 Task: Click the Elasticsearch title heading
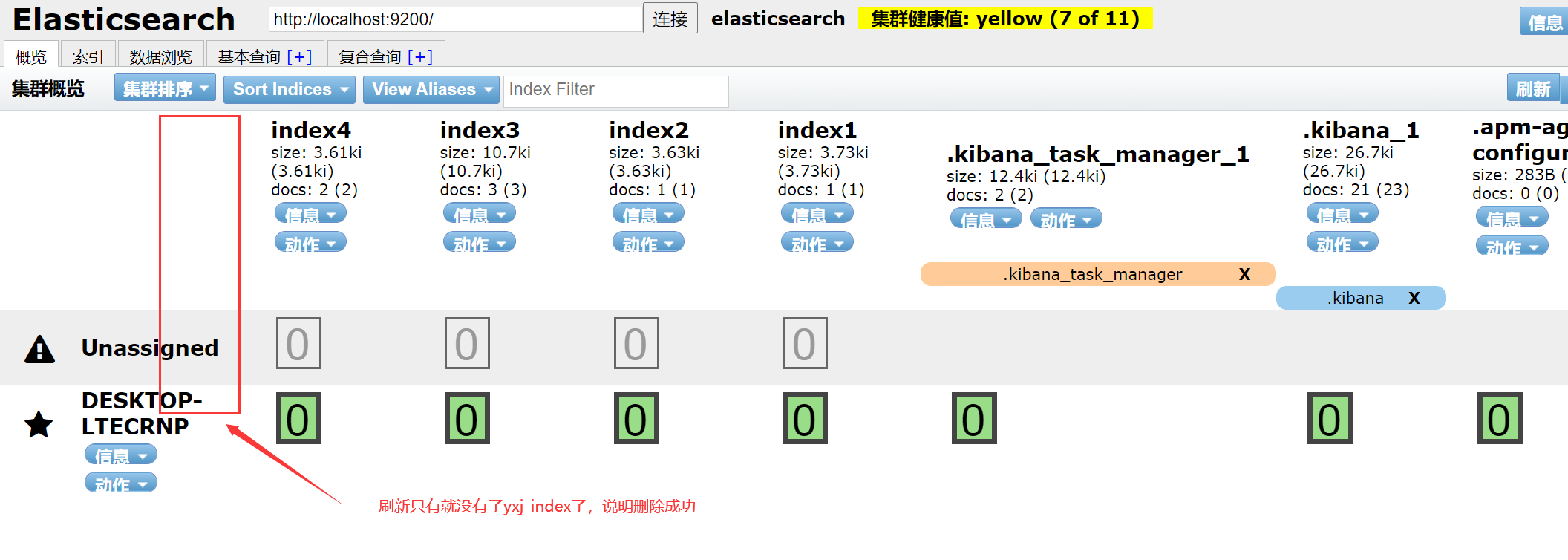click(x=124, y=19)
